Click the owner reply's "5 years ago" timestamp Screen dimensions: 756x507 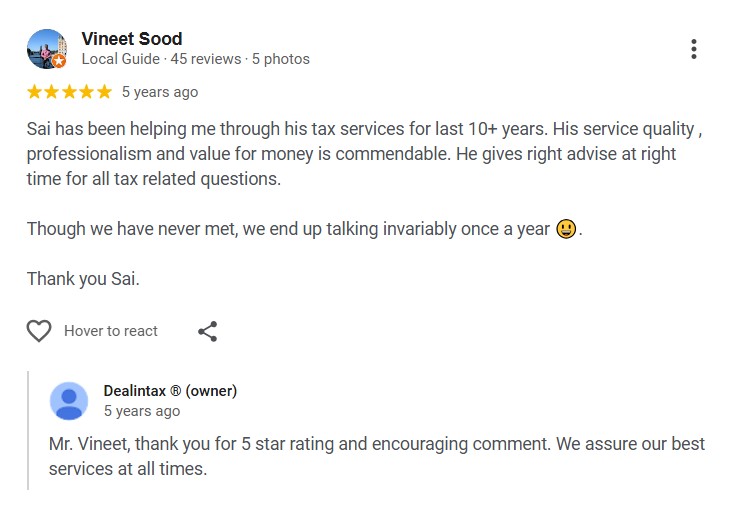(142, 411)
